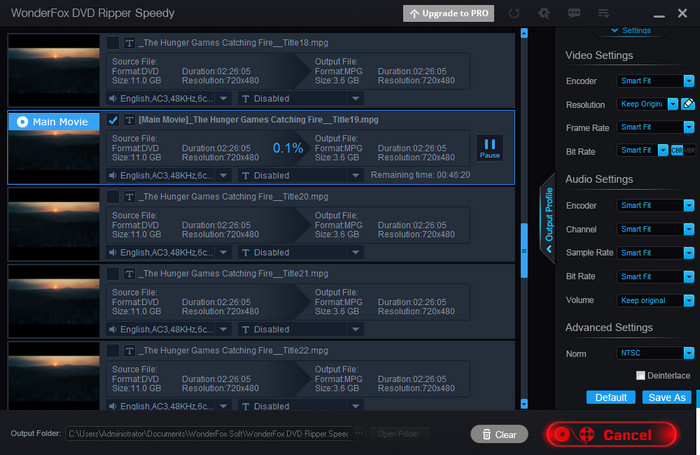Click the subtitle T icon in Title21 row
The width and height of the screenshot is (700, 455).
245,330
